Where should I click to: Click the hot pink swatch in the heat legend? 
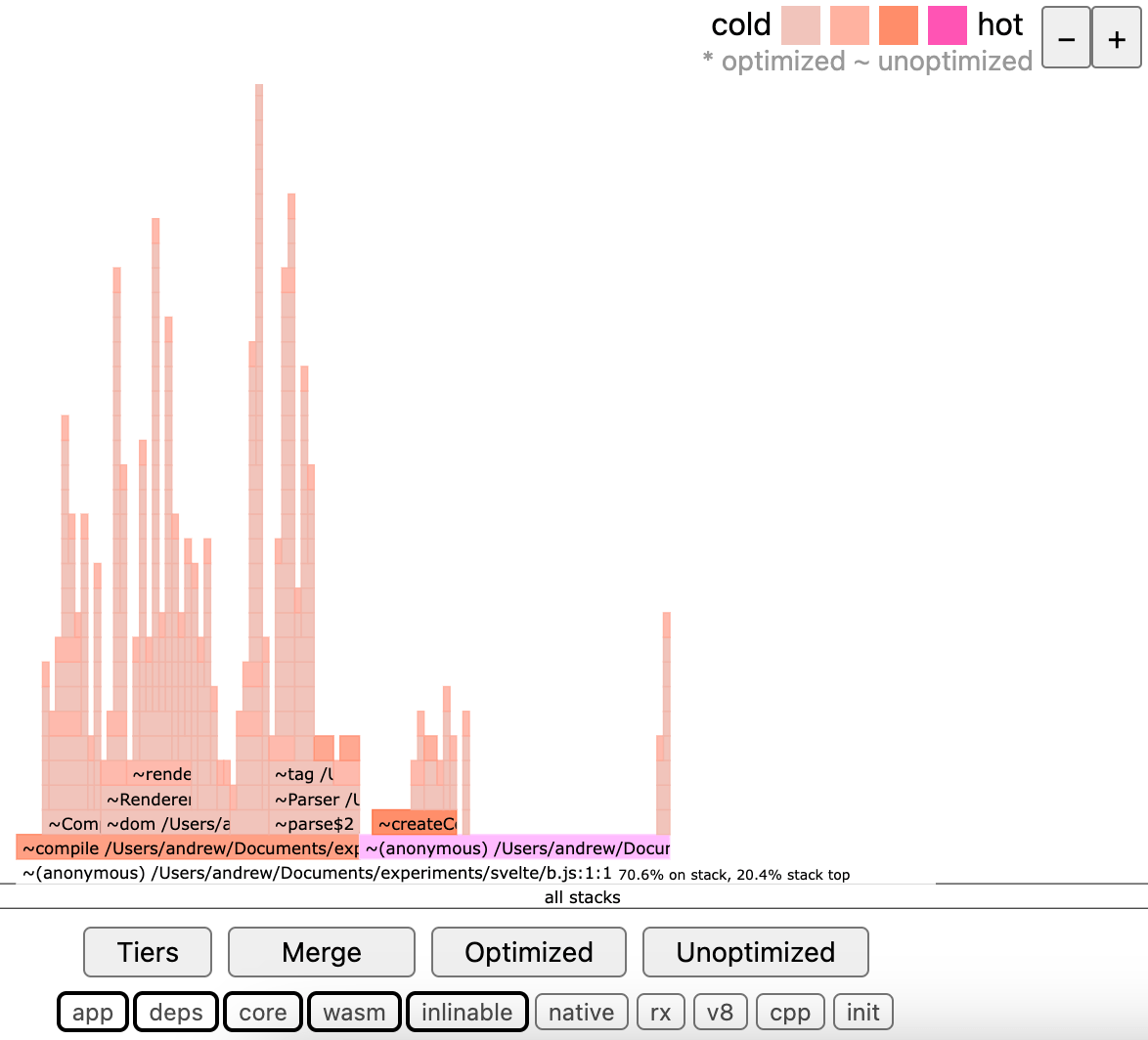947,24
